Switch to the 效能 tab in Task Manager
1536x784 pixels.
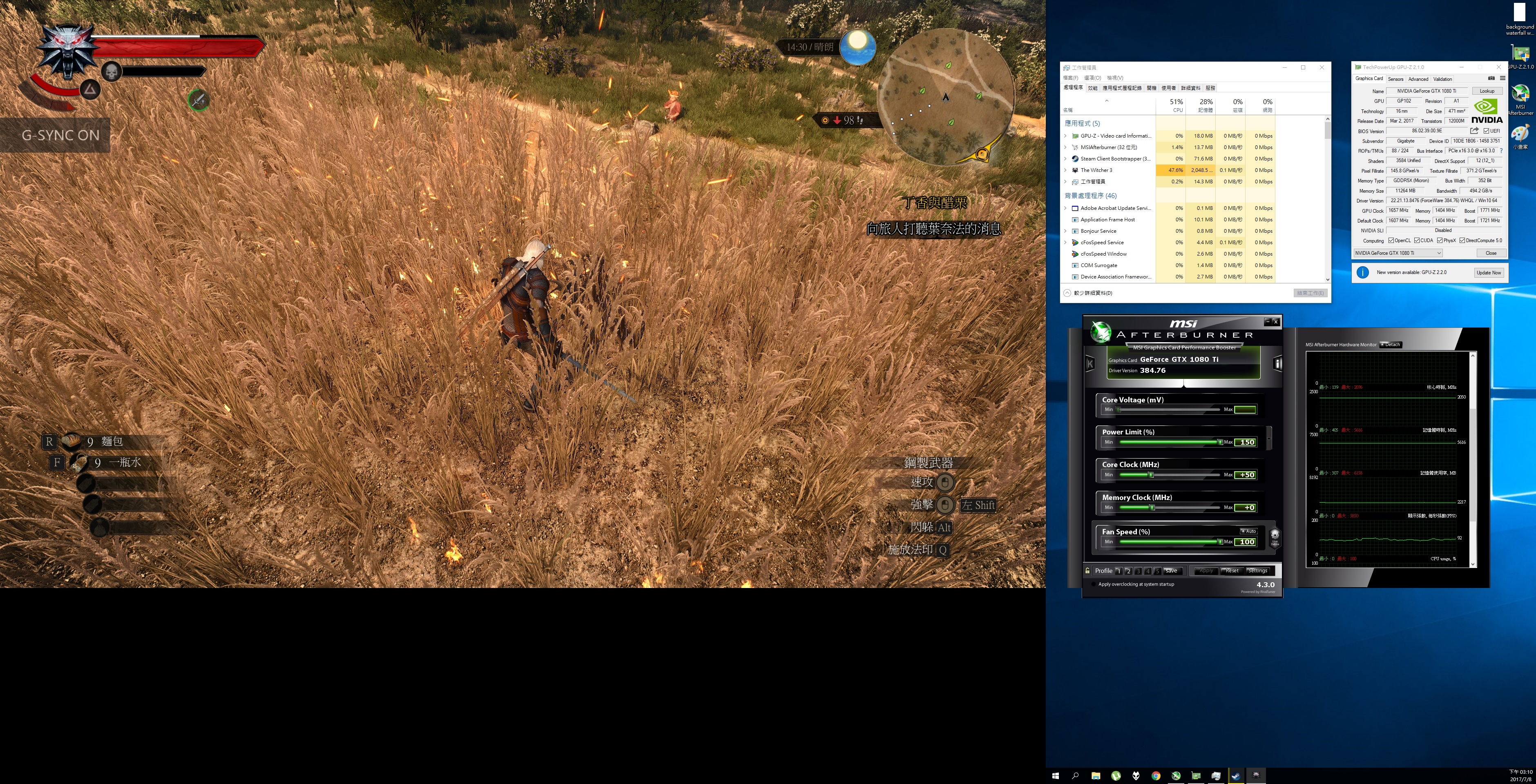pyautogui.click(x=1092, y=88)
